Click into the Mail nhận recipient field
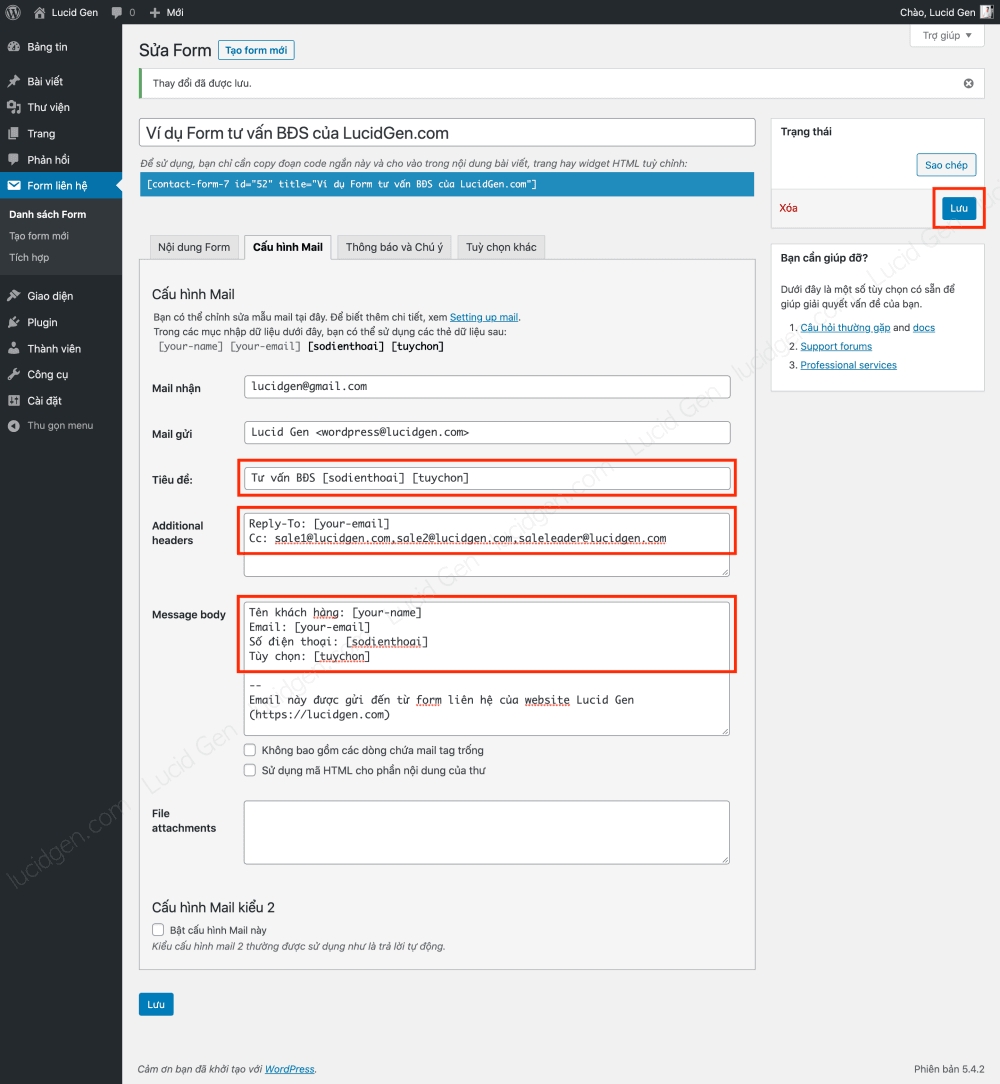 point(486,386)
